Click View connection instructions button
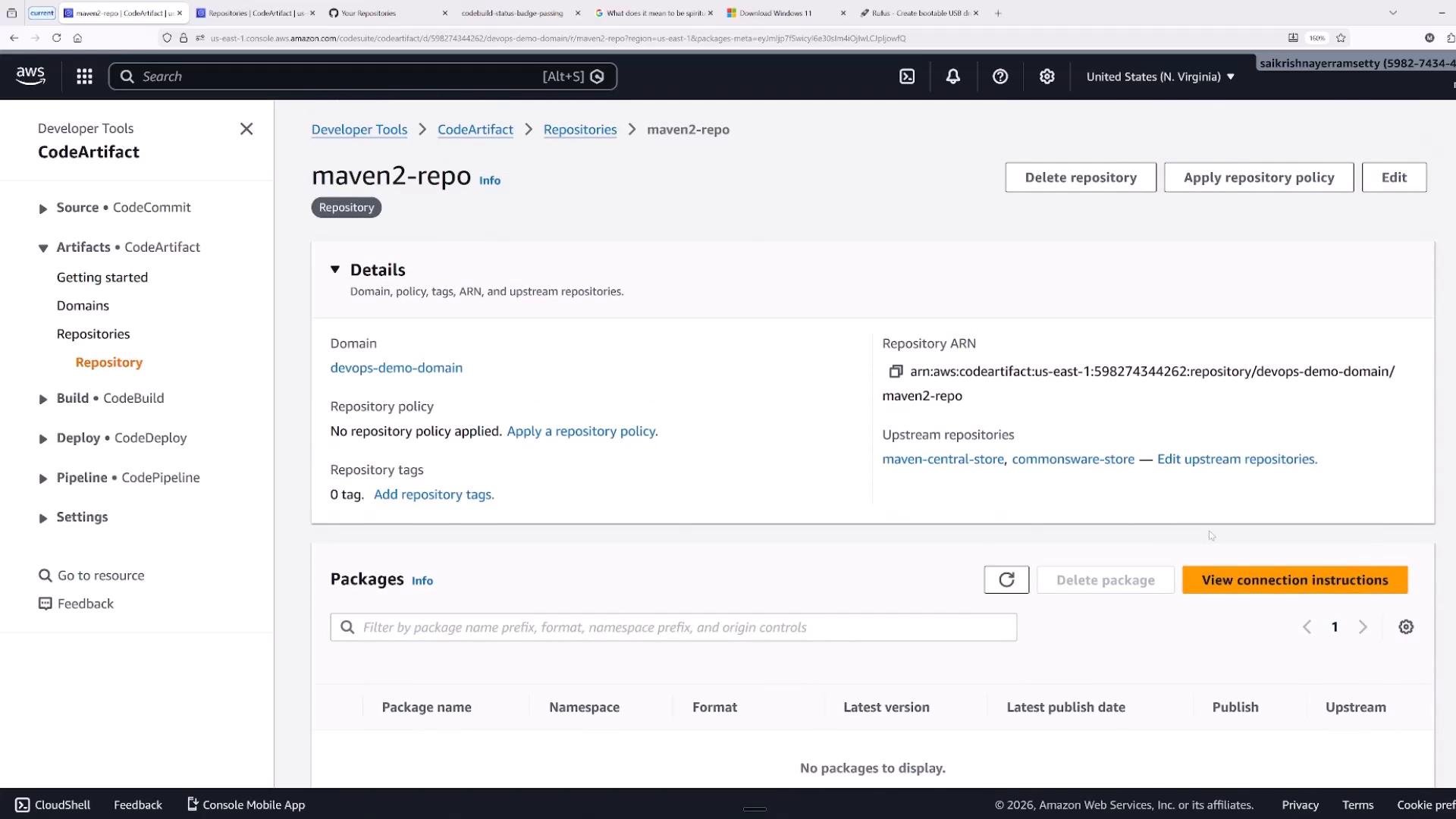 point(1294,580)
